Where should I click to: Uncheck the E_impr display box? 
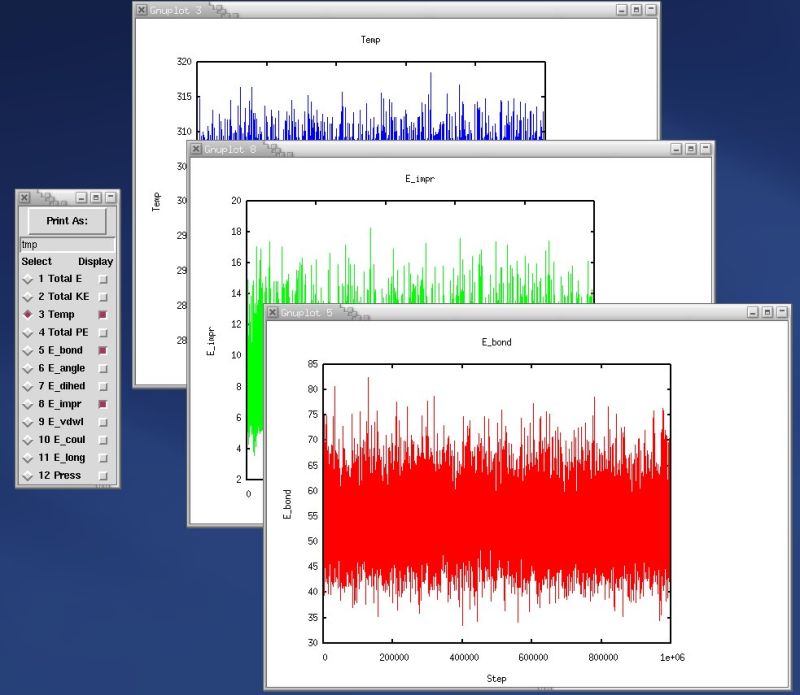click(101, 404)
